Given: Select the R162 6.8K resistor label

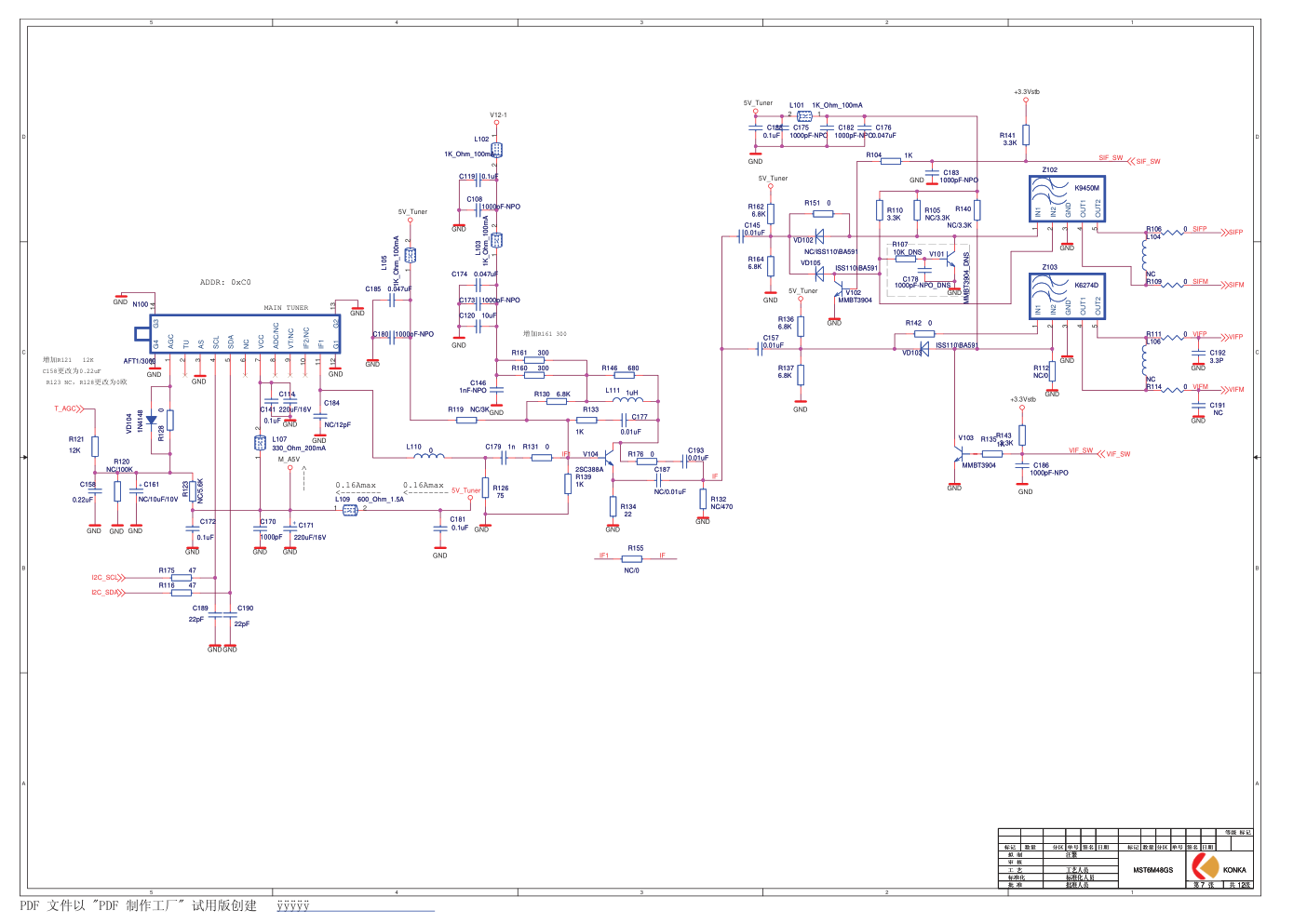Looking at the screenshot, I should (756, 210).
